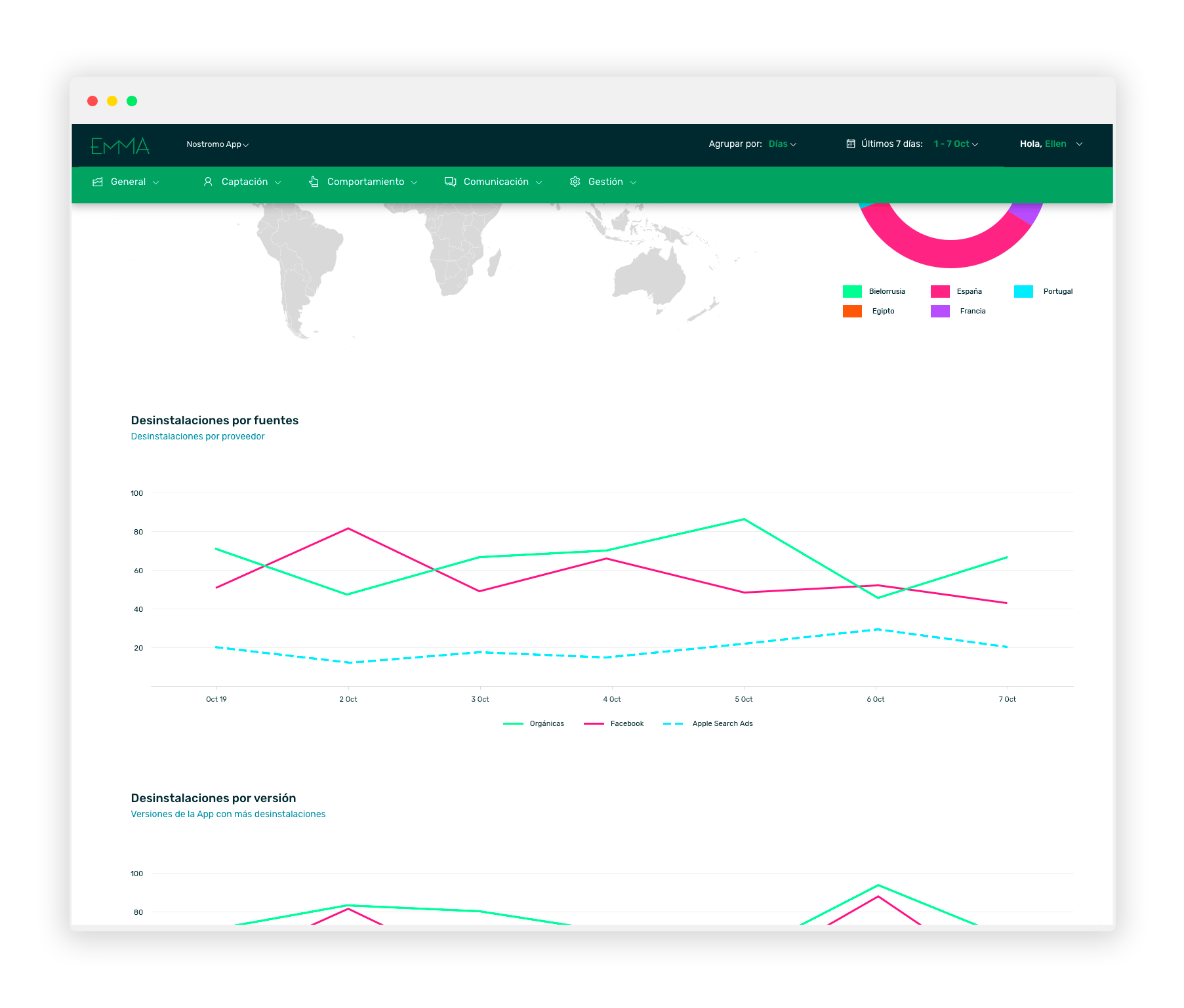Click the 7 Oct x-axis label
1184x1008 pixels.
tap(1008, 699)
